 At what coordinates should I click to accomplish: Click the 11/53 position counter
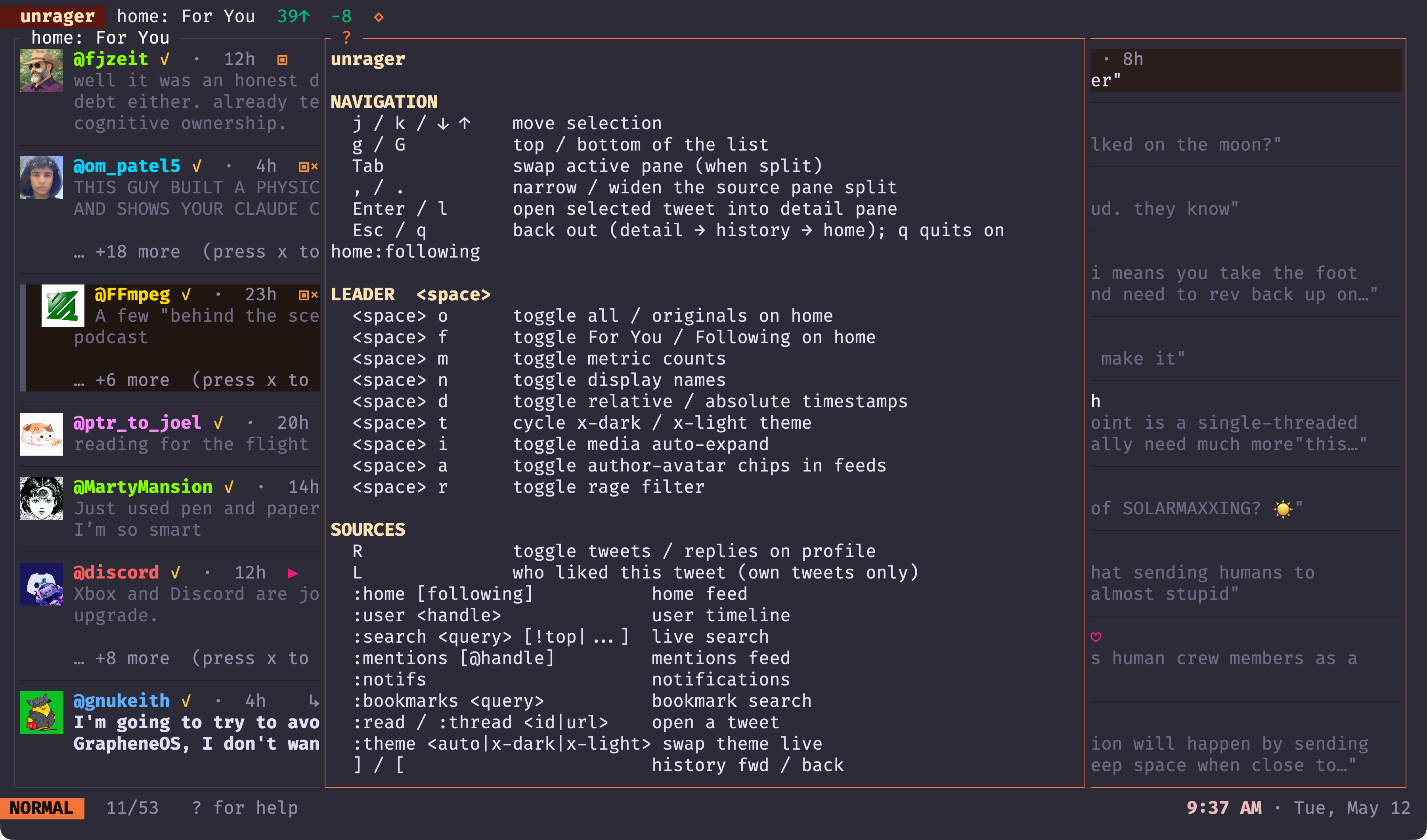132,808
